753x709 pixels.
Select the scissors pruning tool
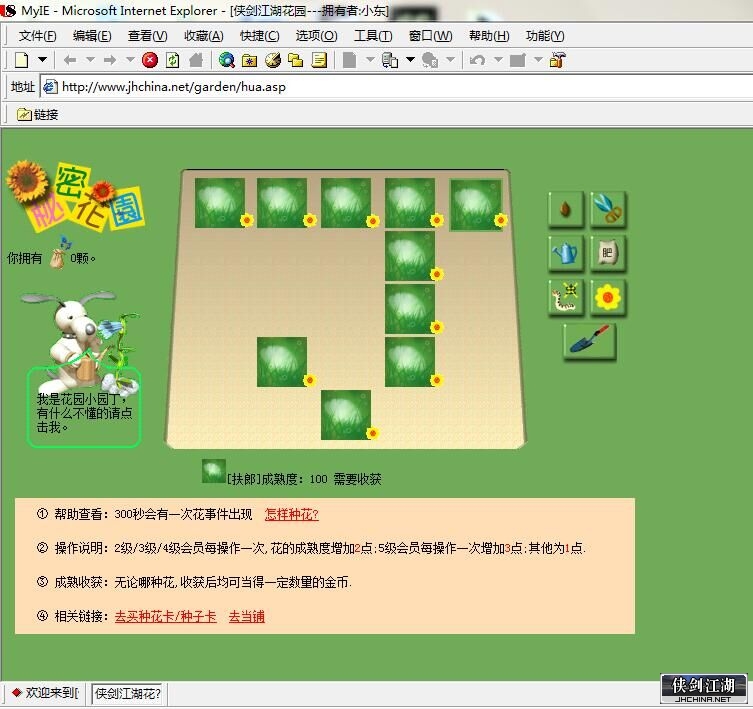coord(608,209)
